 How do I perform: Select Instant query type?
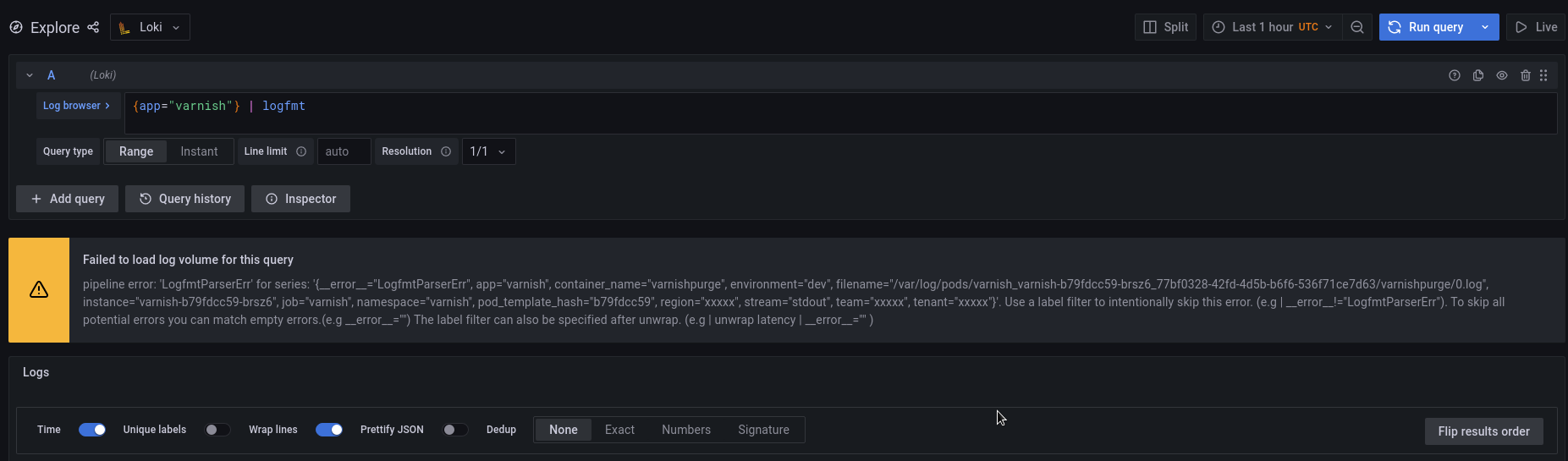(x=199, y=151)
